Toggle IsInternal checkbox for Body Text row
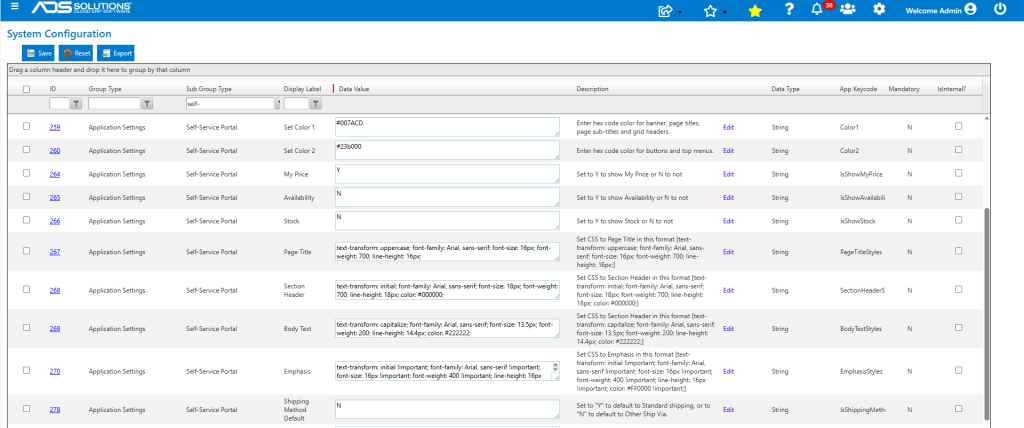Viewport: 1024px width, 428px height. pyautogui.click(x=959, y=327)
